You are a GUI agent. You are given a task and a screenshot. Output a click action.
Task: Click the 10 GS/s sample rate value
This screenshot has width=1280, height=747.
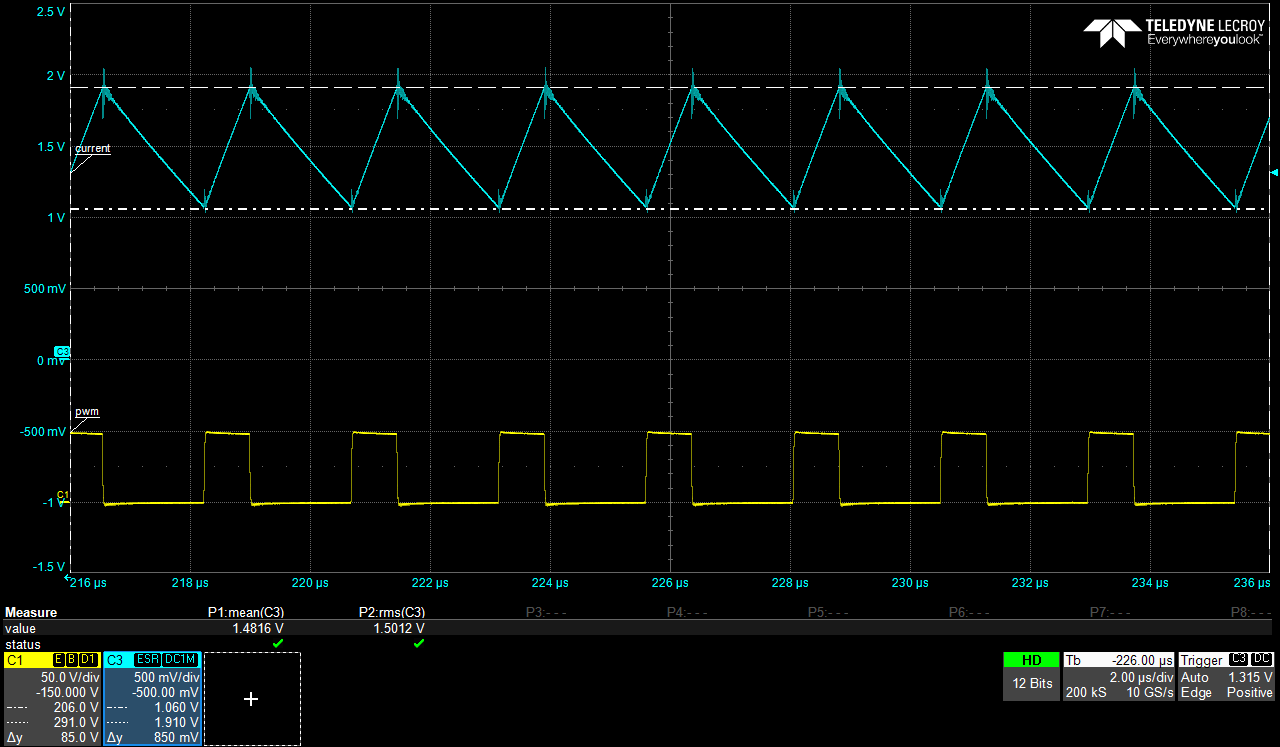(x=1148, y=692)
